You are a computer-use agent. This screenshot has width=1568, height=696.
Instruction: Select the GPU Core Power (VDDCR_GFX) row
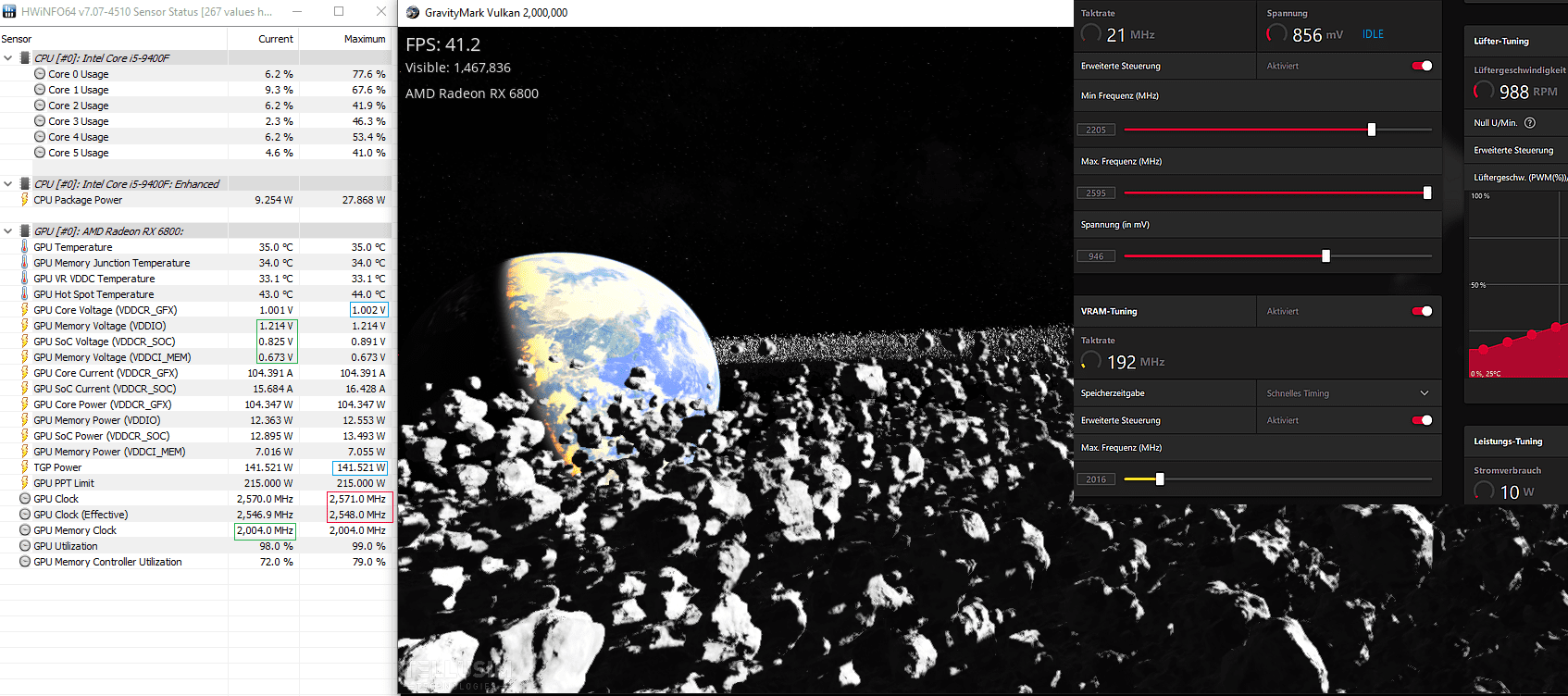[x=196, y=404]
